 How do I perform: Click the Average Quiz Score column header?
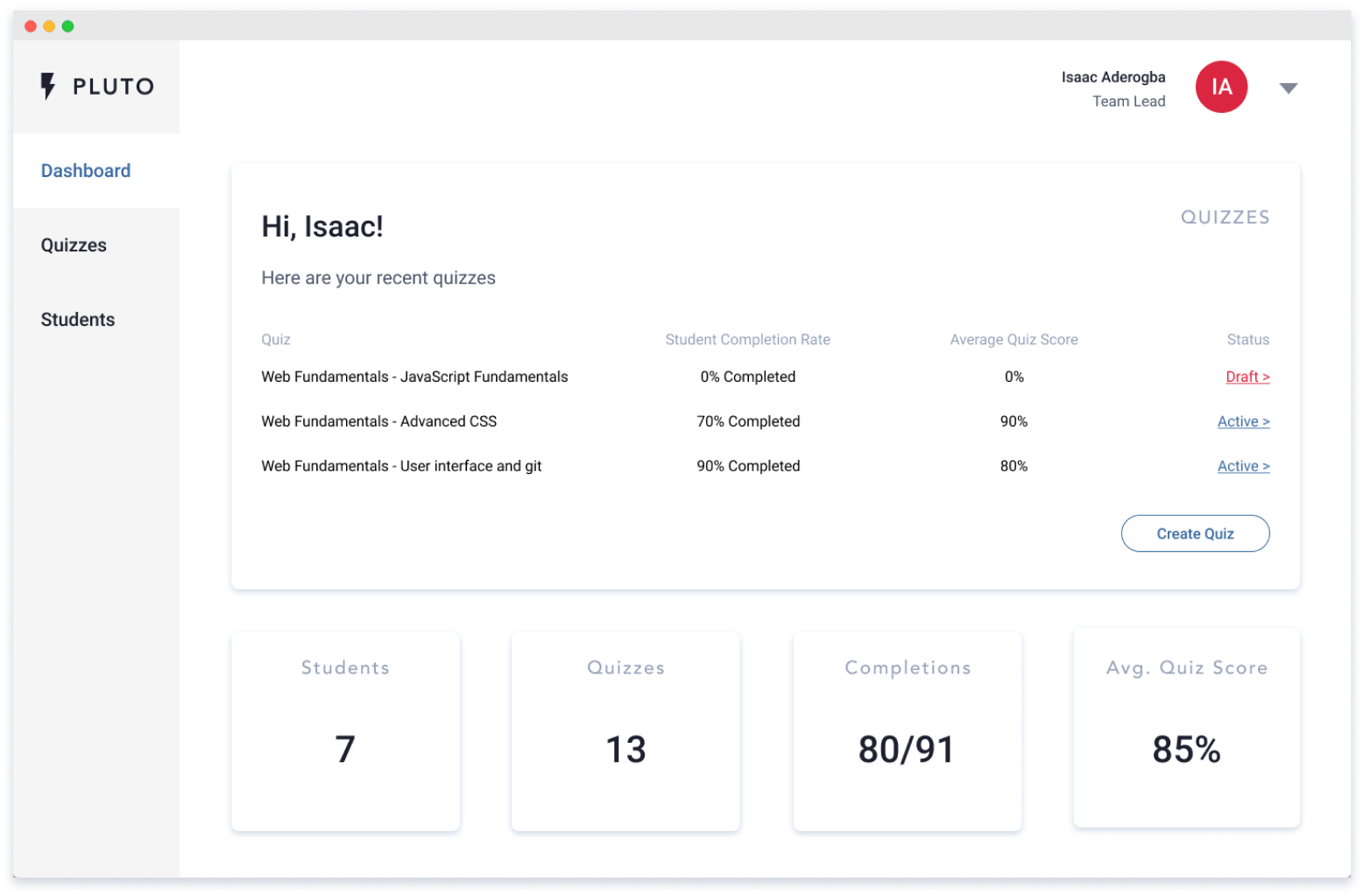[x=1014, y=340]
